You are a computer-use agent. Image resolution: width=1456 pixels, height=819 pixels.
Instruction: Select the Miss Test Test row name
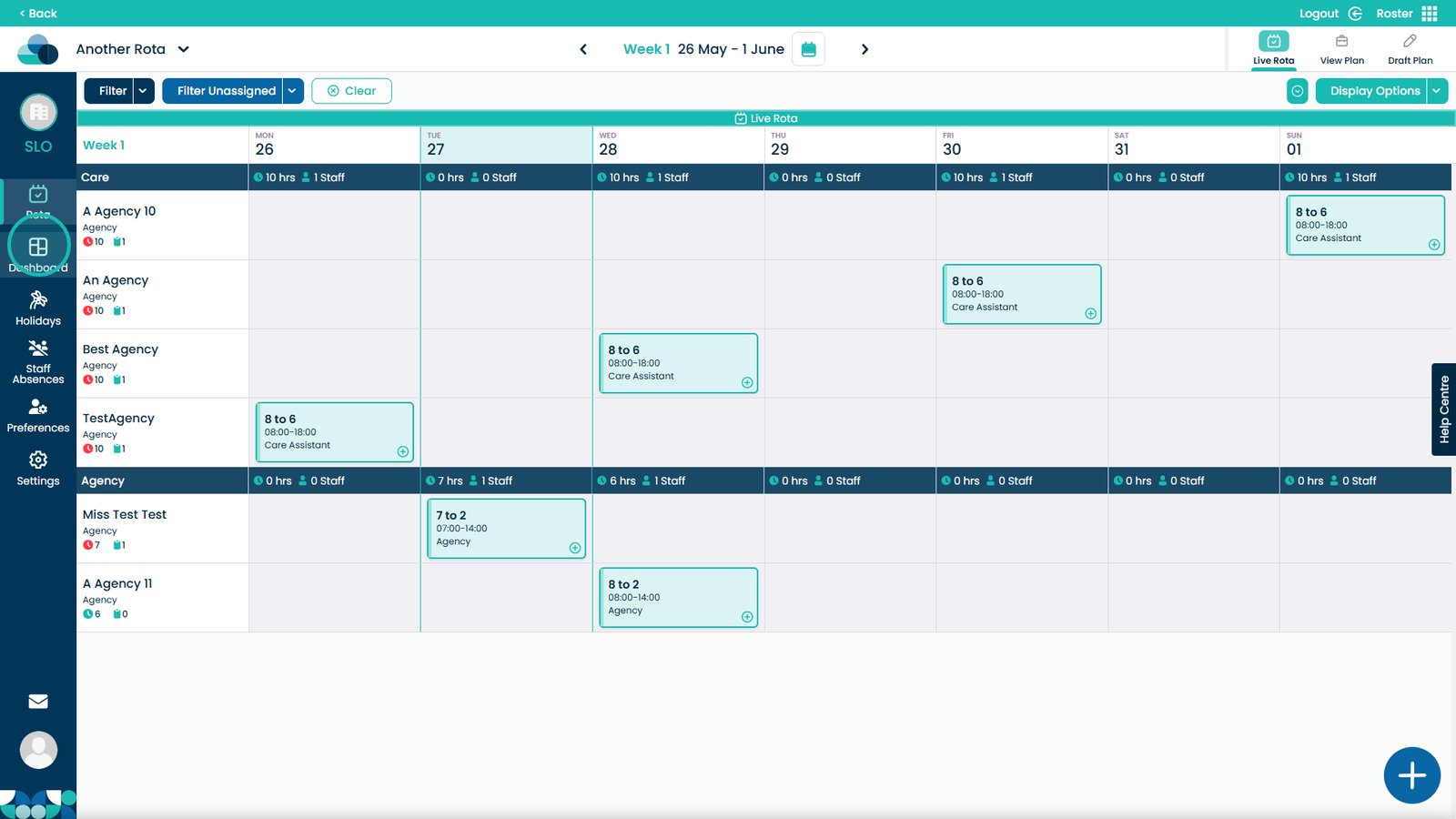click(x=125, y=514)
